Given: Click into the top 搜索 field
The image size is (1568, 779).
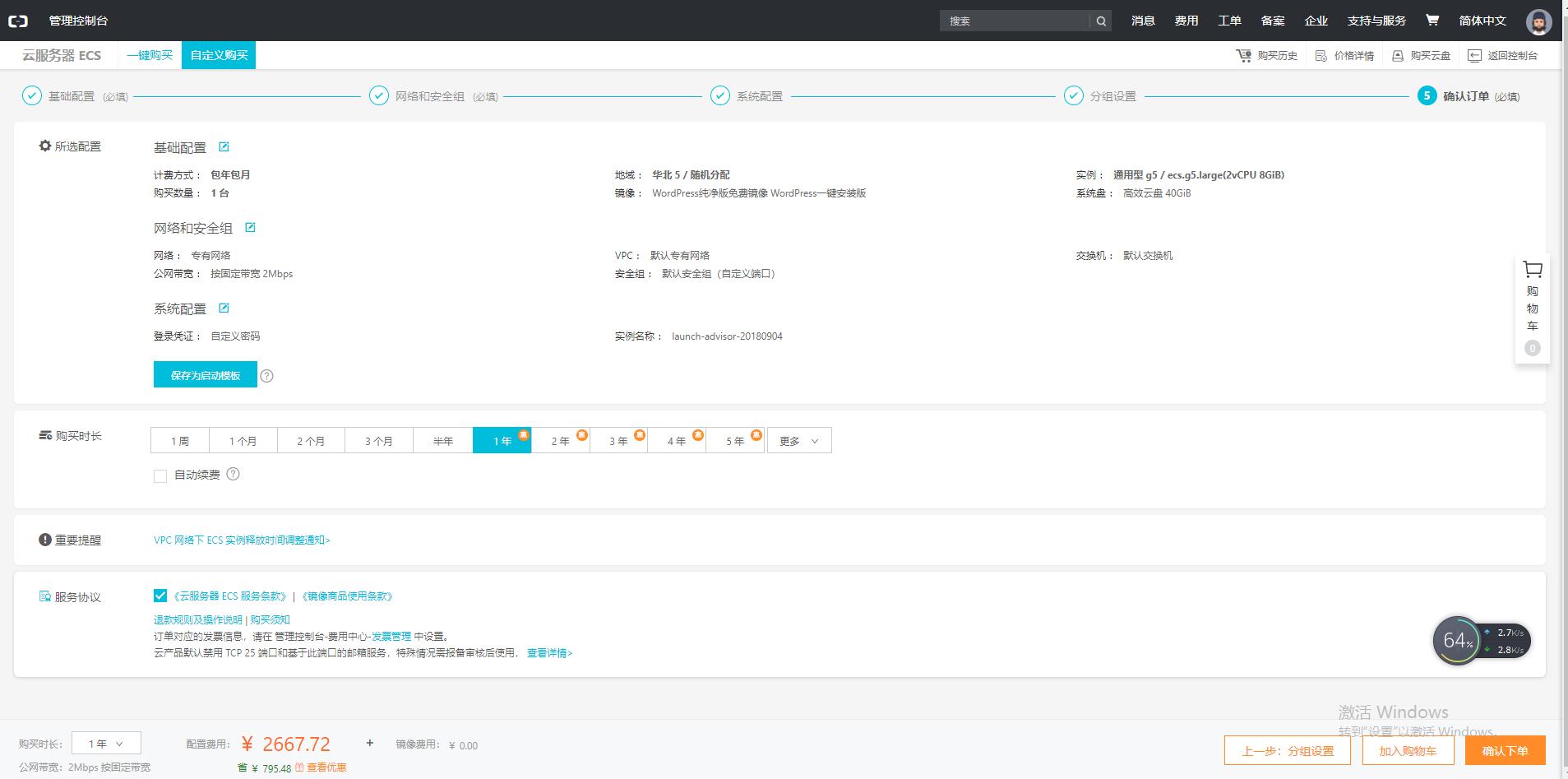Looking at the screenshot, I should tap(1015, 21).
